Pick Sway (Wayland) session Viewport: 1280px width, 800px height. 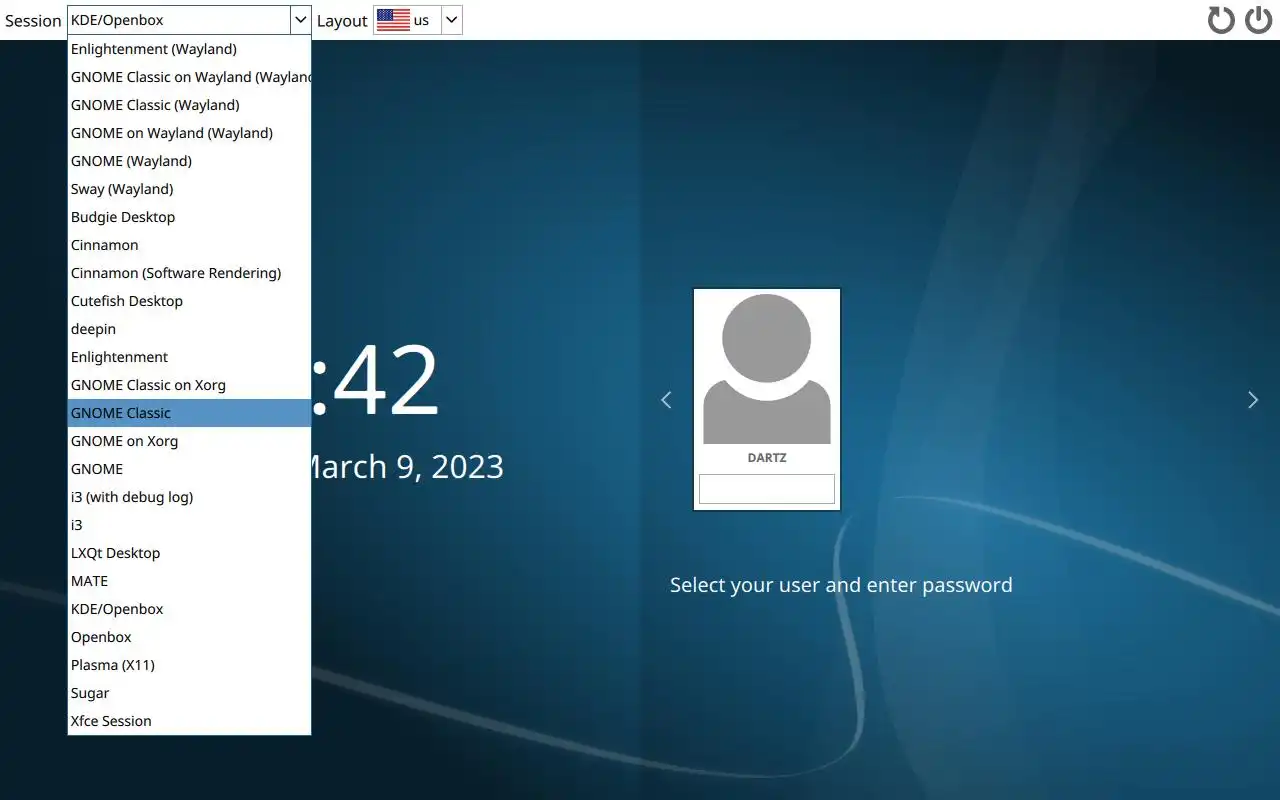click(189, 189)
